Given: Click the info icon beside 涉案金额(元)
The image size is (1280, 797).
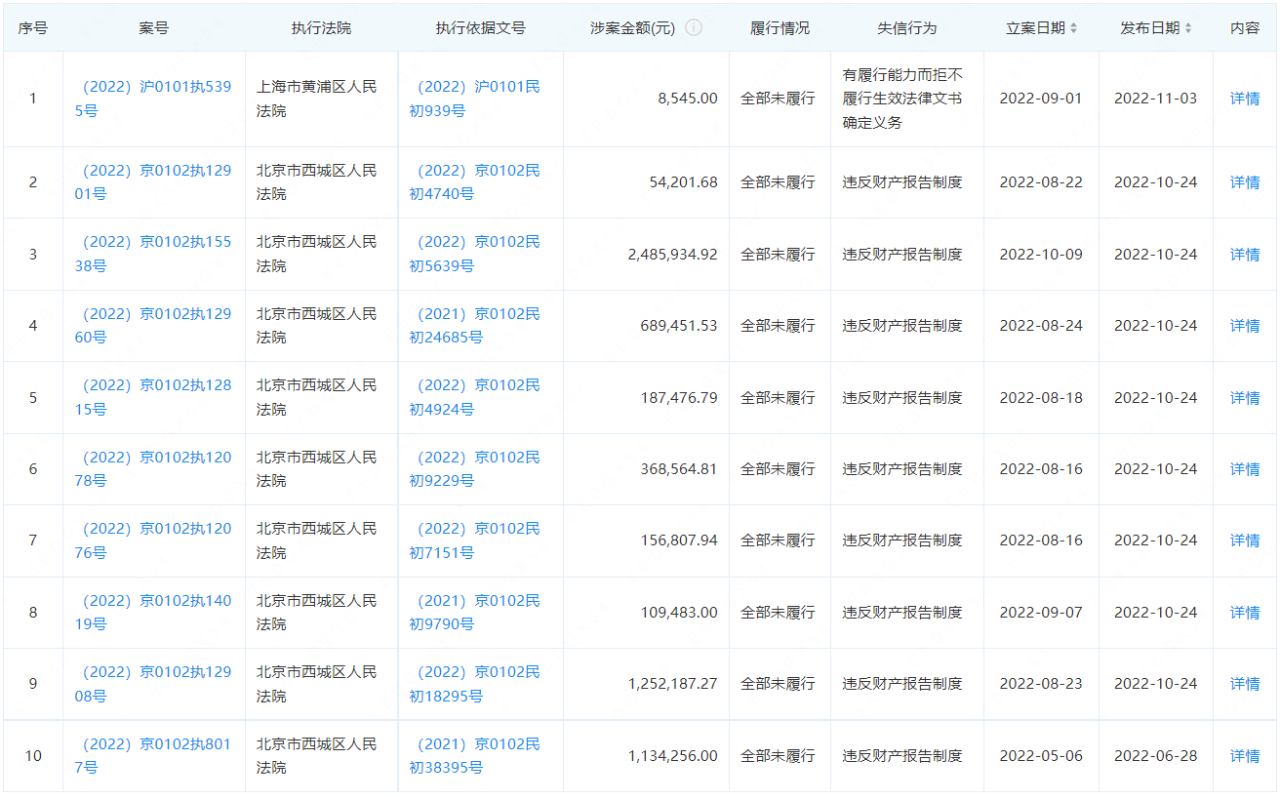Looking at the screenshot, I should coord(693,28).
